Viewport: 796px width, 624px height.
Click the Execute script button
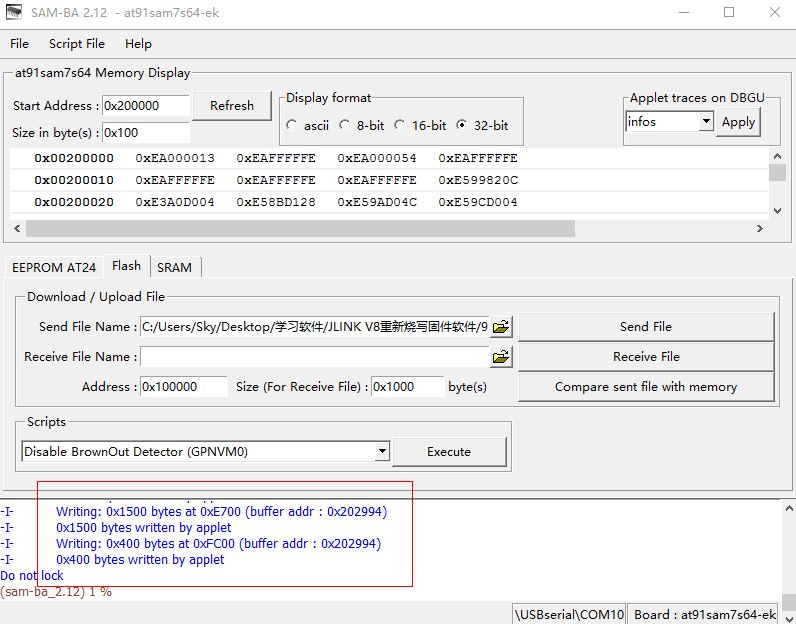(x=449, y=451)
